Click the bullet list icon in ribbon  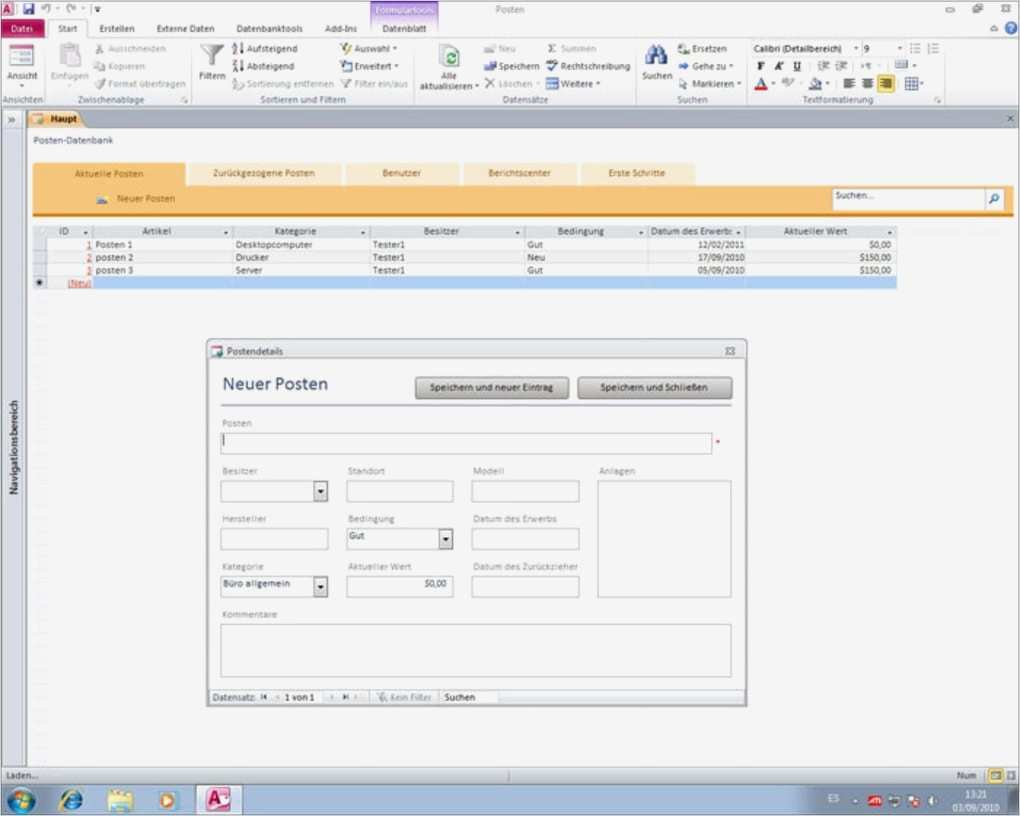(x=915, y=49)
